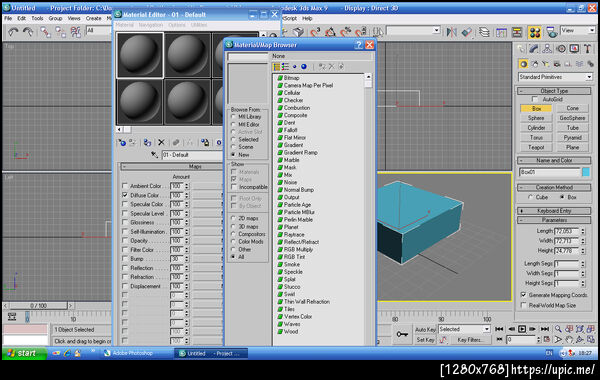Collapse the Parameters rollout
This screenshot has height=380, width=600.
[x=554, y=220]
